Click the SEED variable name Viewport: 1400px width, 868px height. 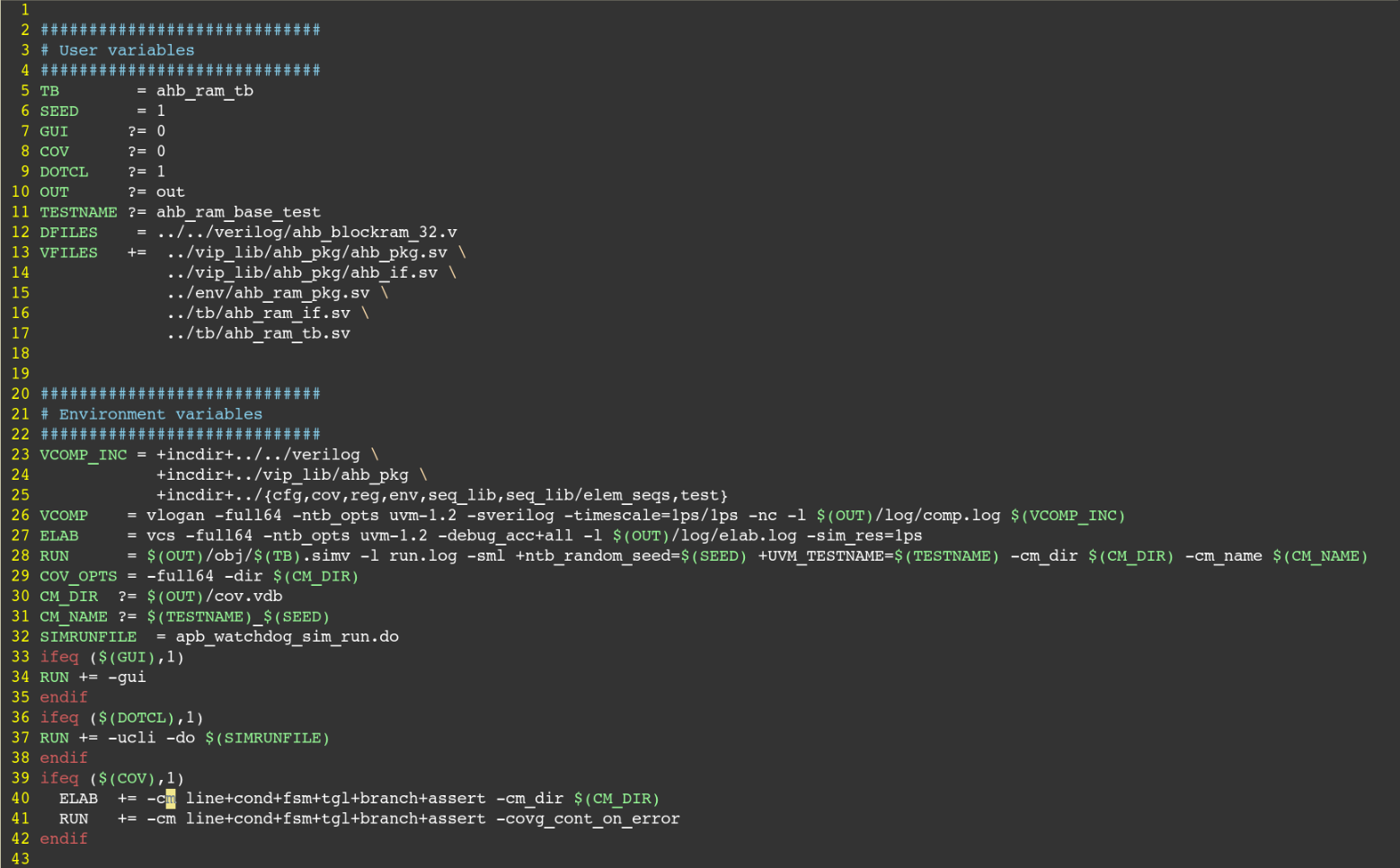point(59,111)
